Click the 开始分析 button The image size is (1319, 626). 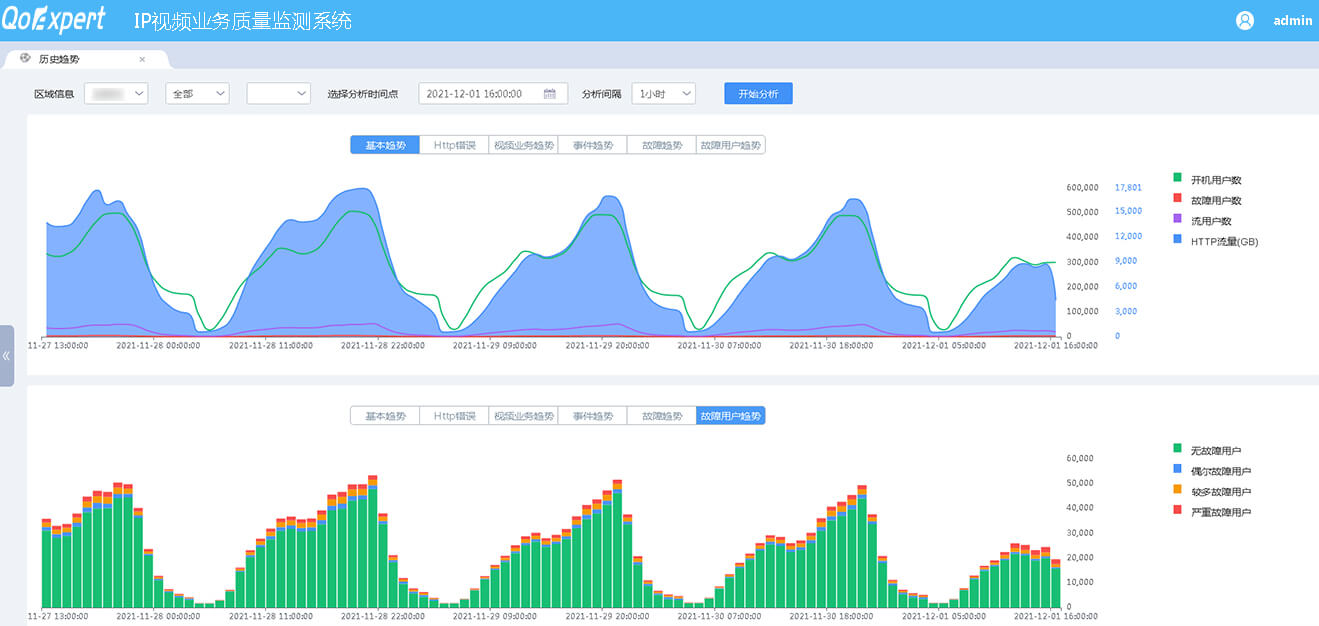pos(758,94)
